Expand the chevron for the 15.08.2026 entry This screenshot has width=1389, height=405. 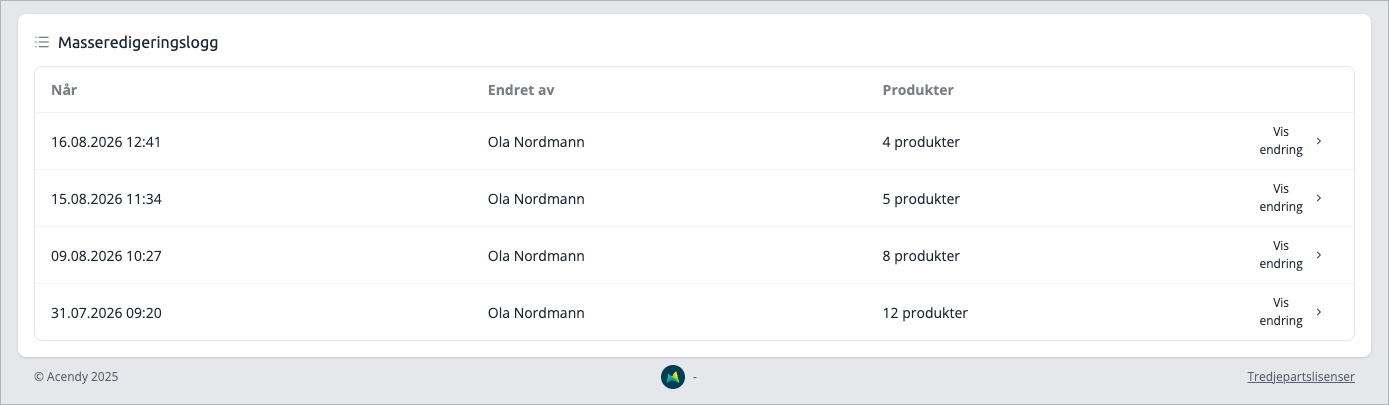(x=1318, y=198)
